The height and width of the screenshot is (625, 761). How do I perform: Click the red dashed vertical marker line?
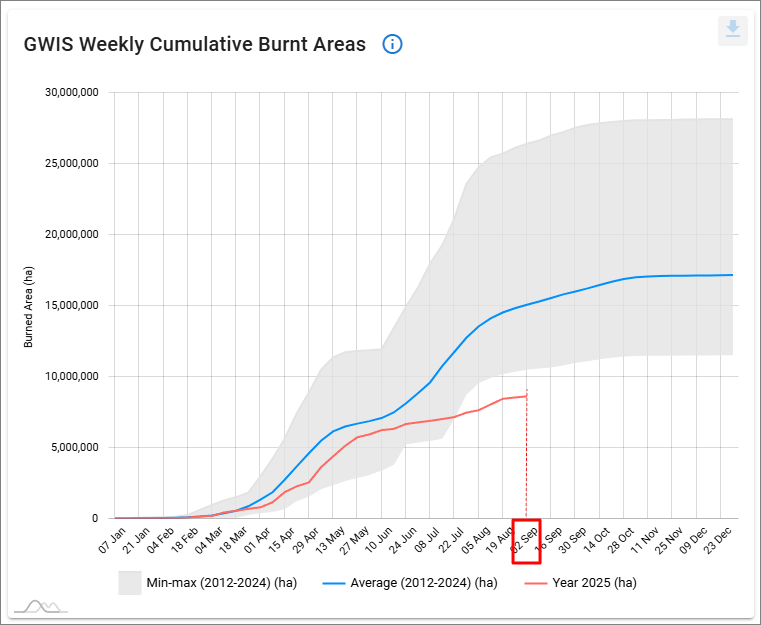point(526,460)
